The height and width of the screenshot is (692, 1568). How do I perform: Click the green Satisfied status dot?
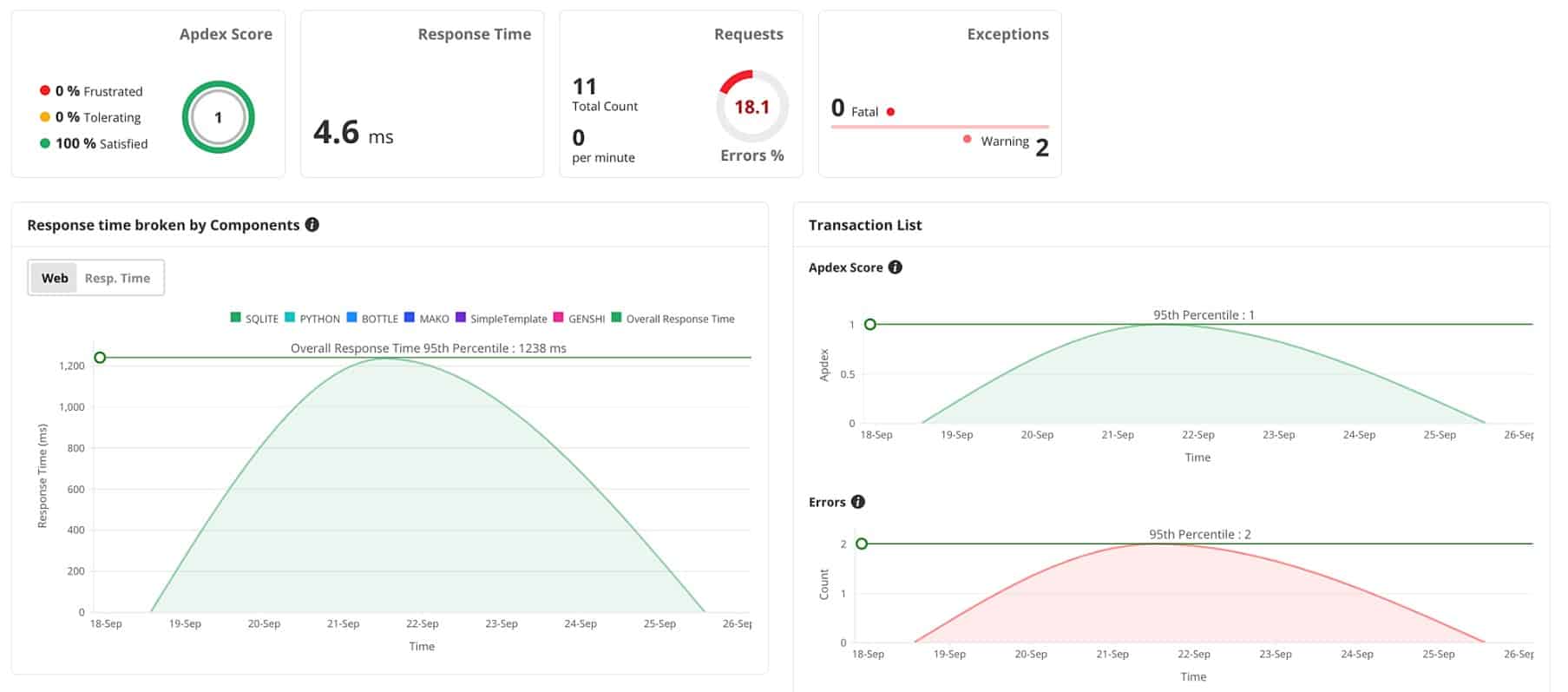45,143
